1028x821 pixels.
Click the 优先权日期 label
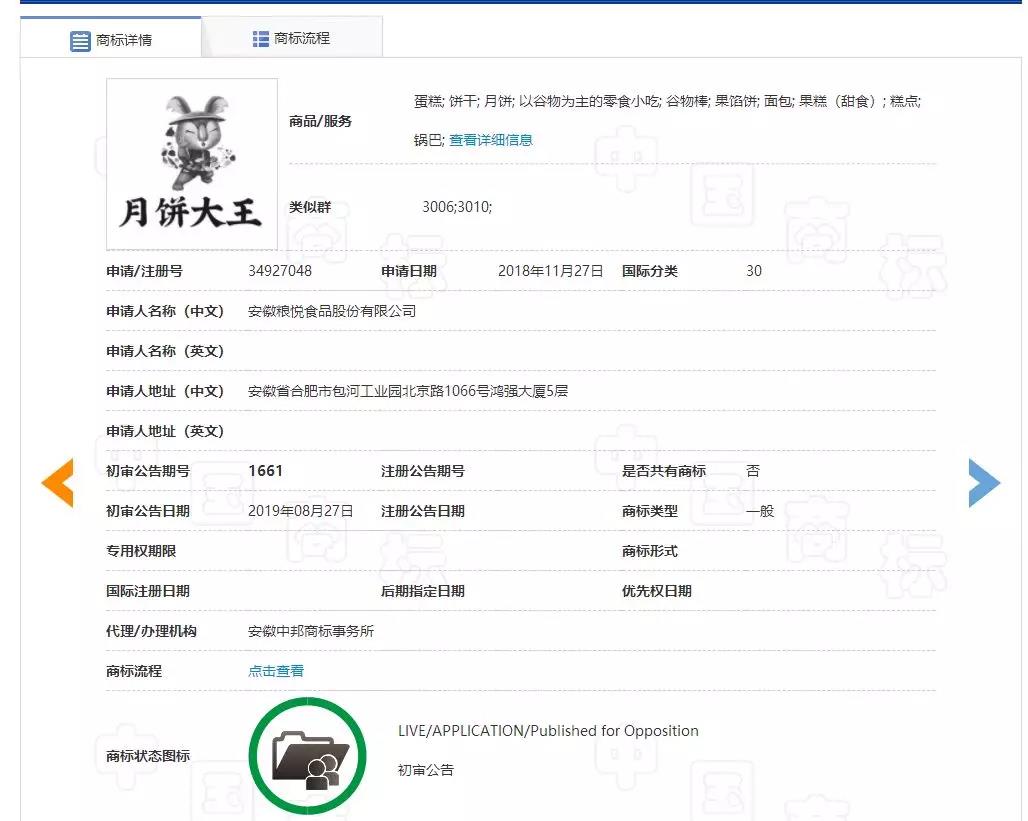pos(656,591)
